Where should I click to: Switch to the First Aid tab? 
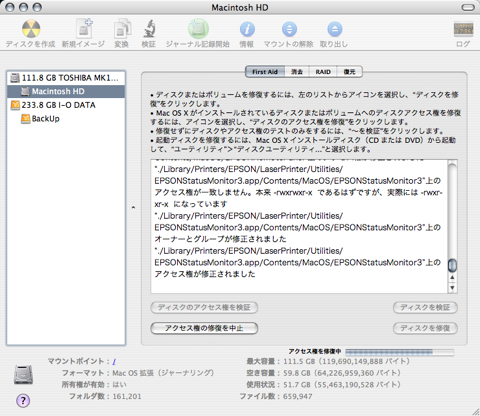point(265,72)
